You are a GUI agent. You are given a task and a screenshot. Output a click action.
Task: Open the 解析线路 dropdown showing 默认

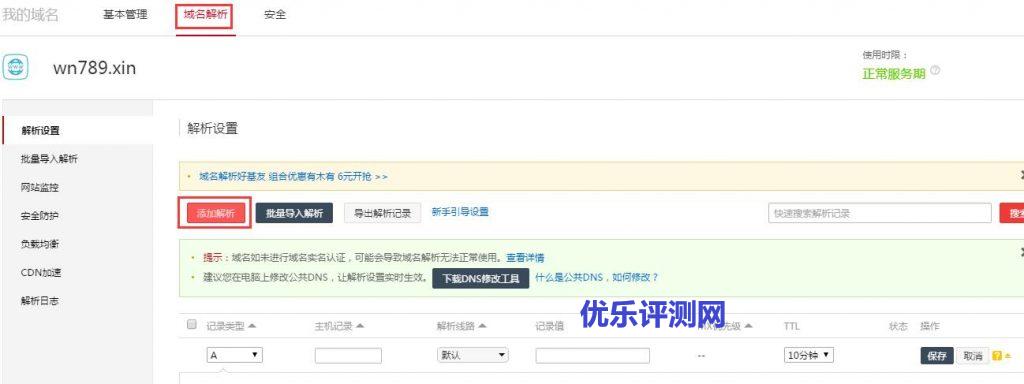click(473, 355)
